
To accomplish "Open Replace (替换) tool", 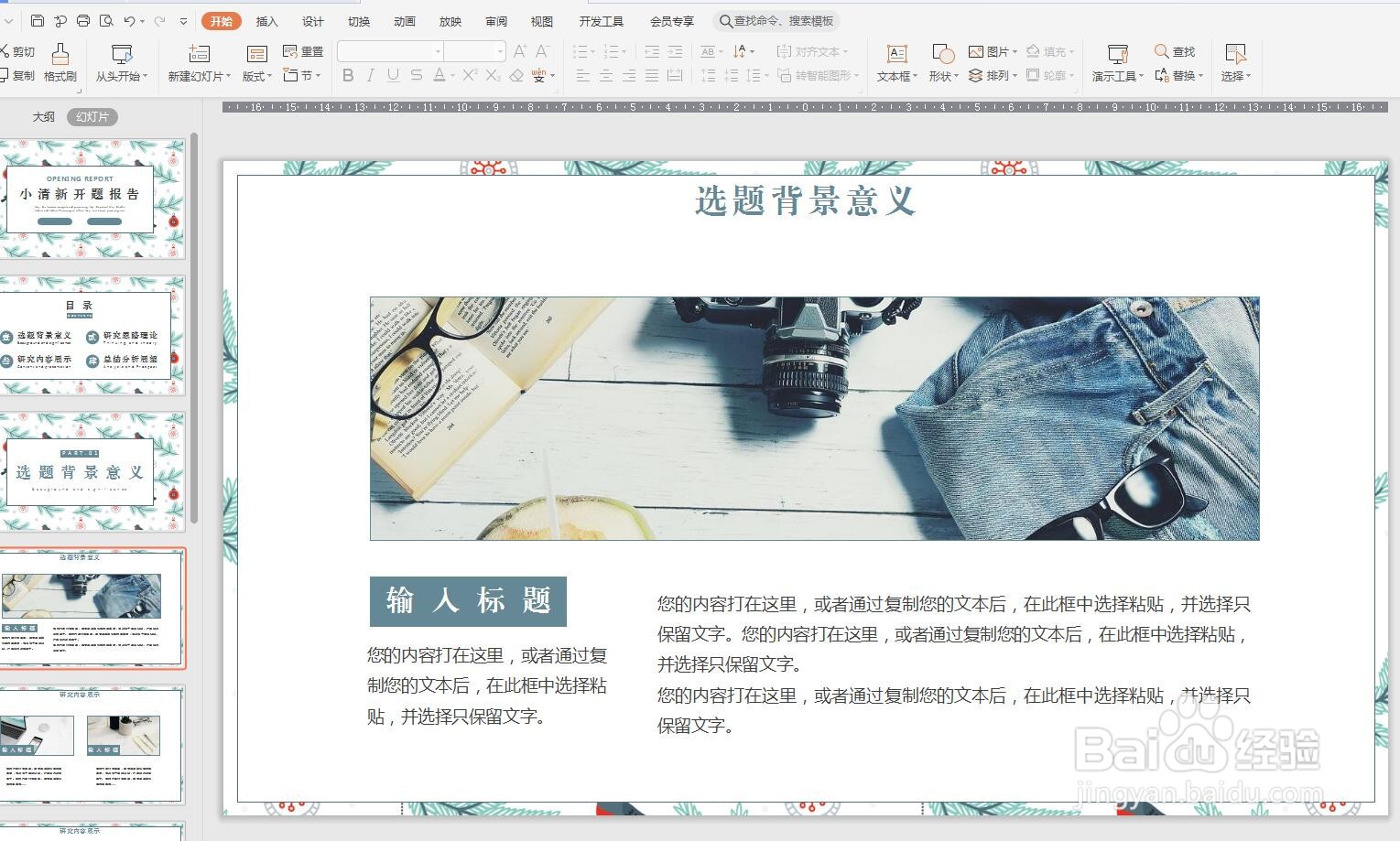I will click(1178, 75).
